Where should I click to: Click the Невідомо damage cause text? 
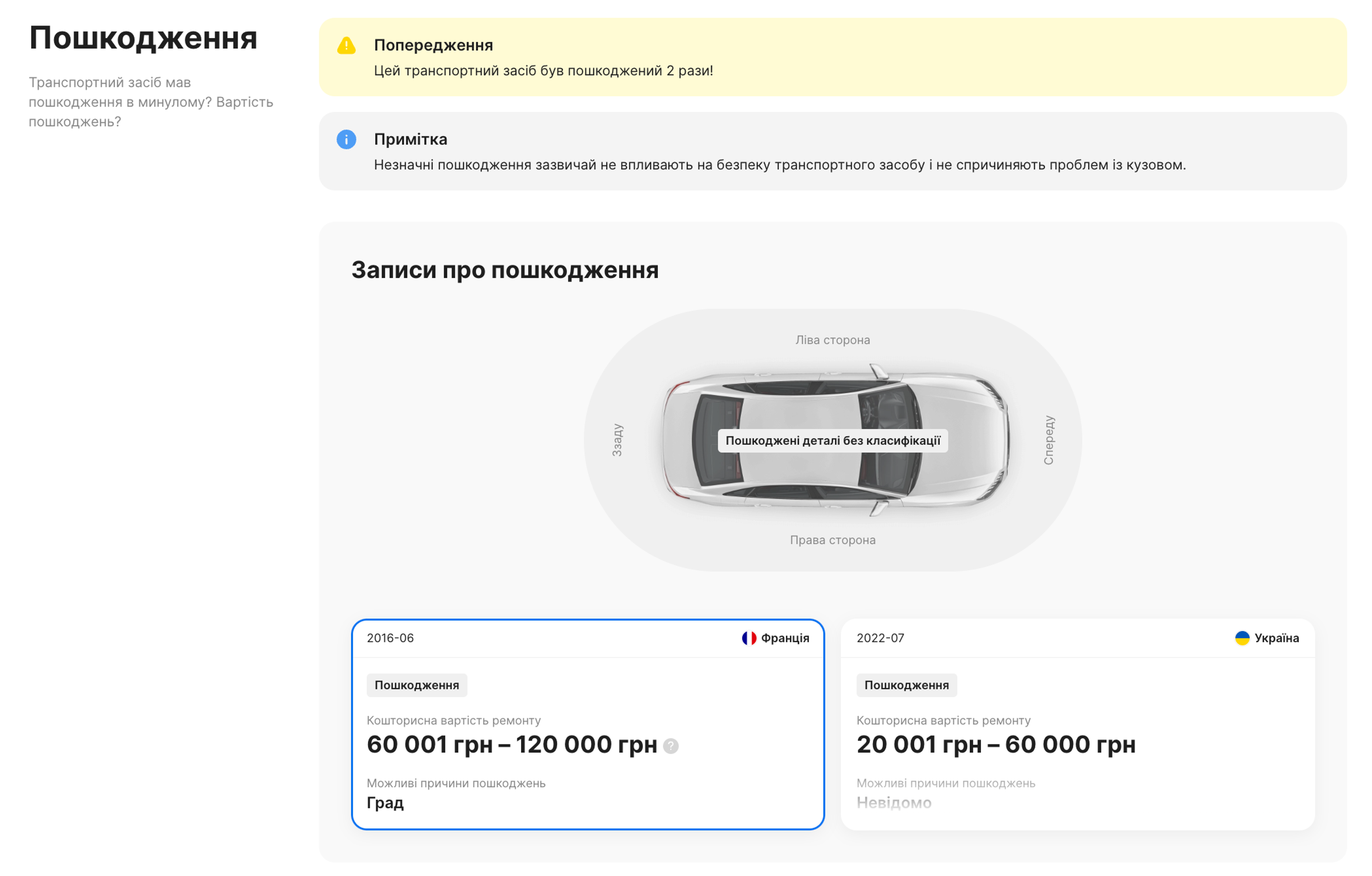894,803
